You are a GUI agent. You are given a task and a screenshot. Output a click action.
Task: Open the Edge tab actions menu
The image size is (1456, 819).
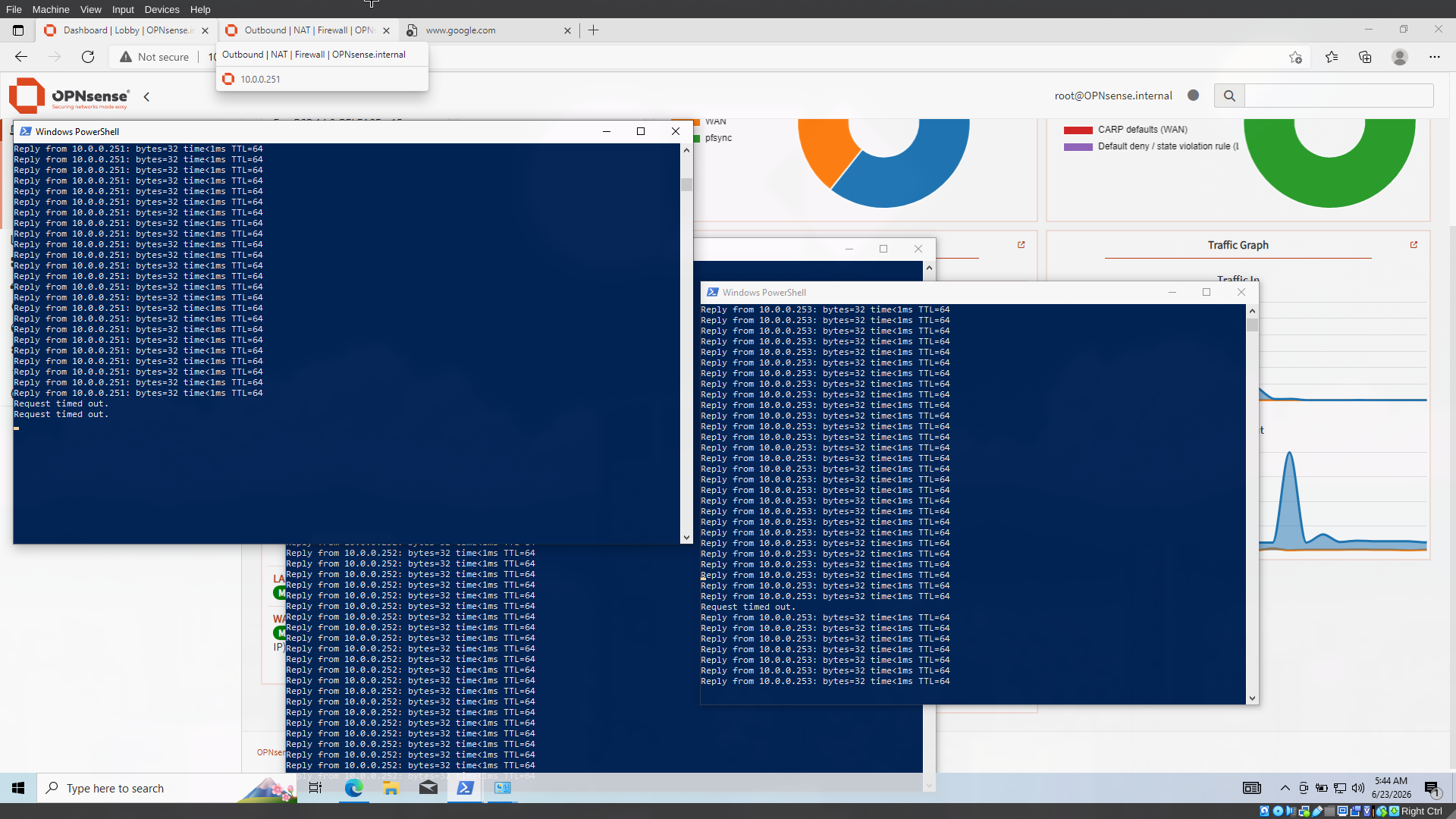(x=18, y=30)
